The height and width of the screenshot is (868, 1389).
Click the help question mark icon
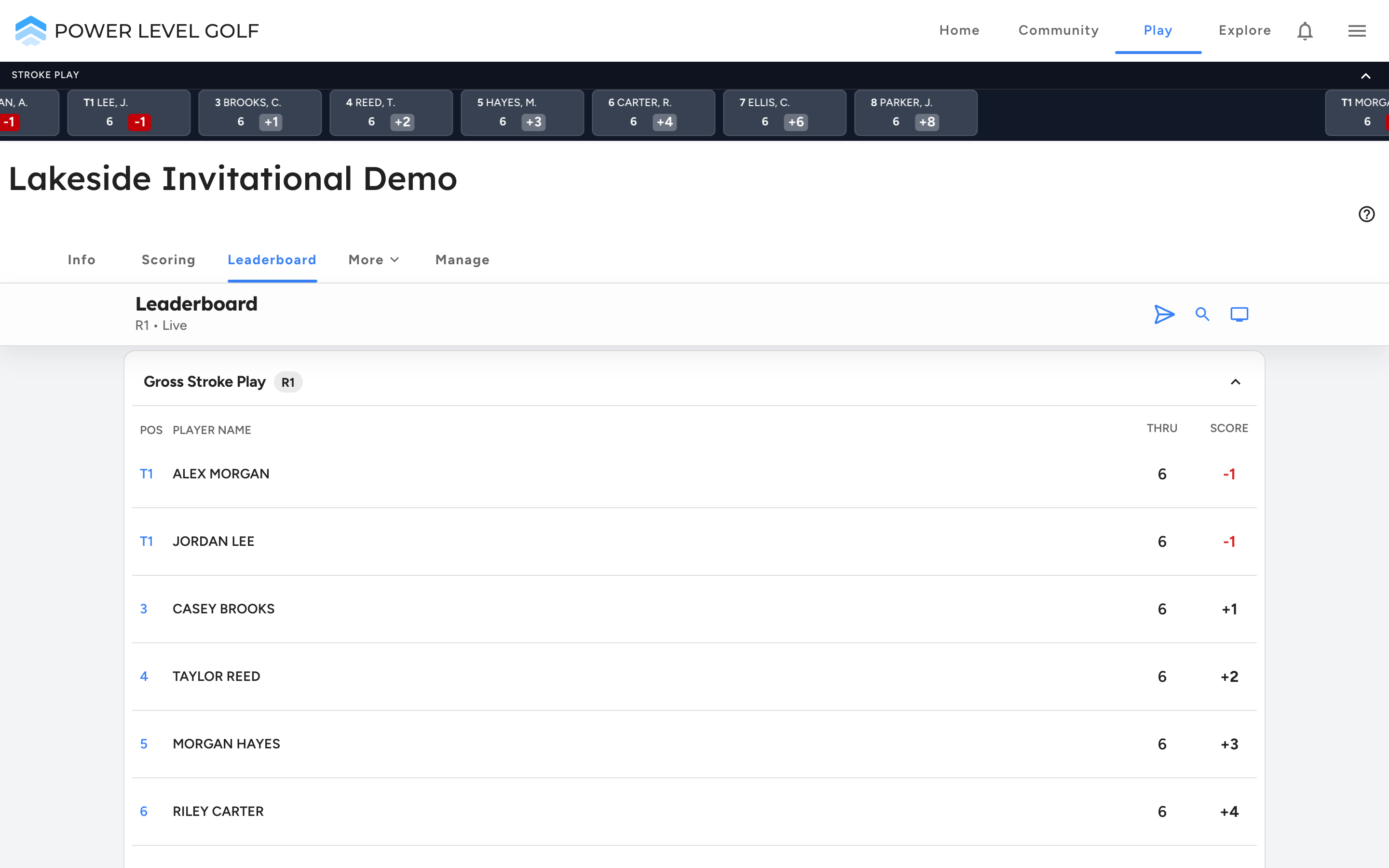[x=1366, y=214]
